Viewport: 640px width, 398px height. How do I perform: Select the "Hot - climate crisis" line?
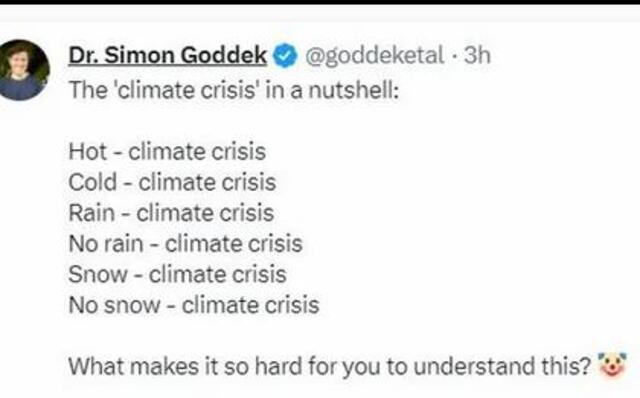tap(167, 151)
